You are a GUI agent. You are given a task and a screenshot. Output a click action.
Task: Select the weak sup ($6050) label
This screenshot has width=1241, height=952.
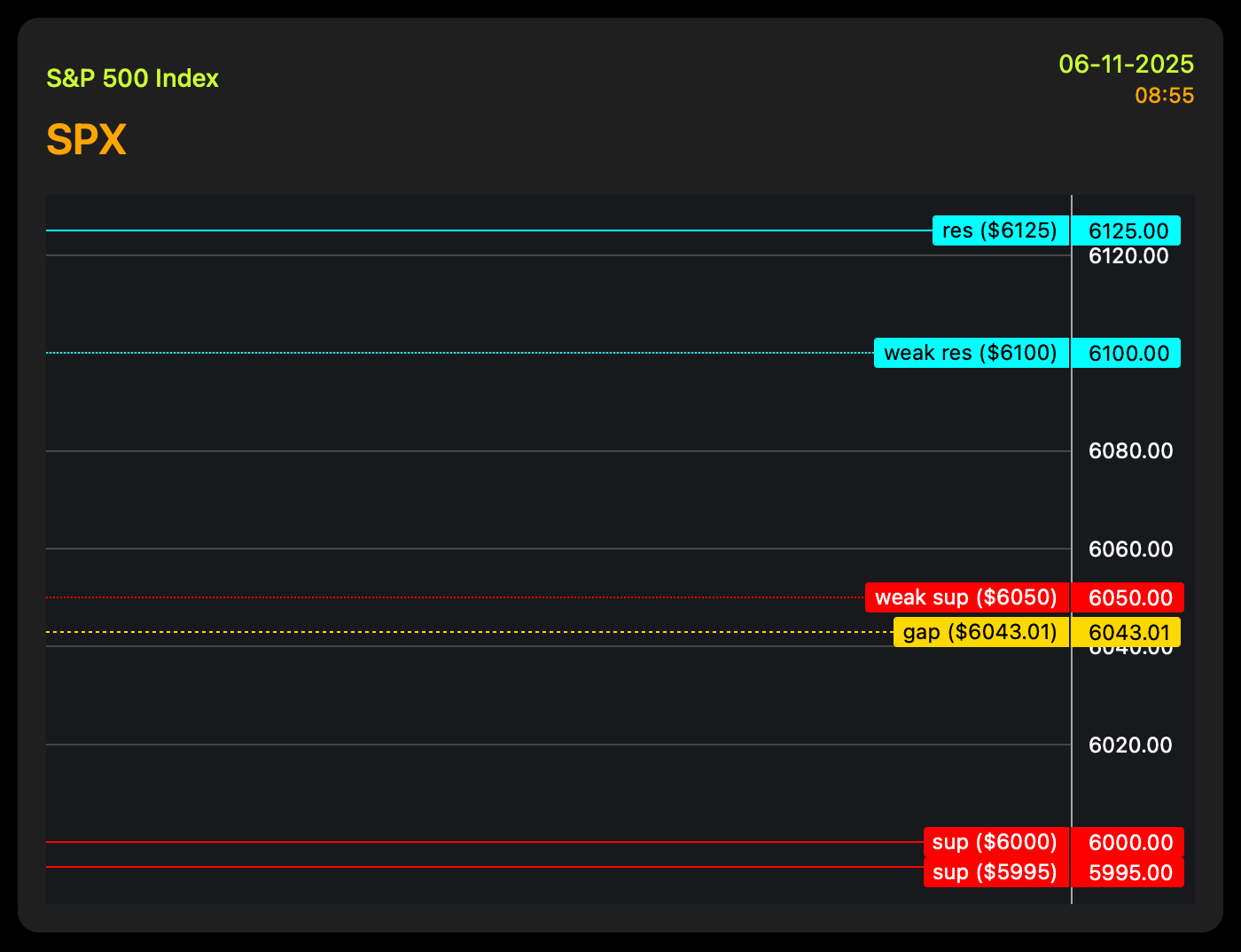click(x=967, y=597)
